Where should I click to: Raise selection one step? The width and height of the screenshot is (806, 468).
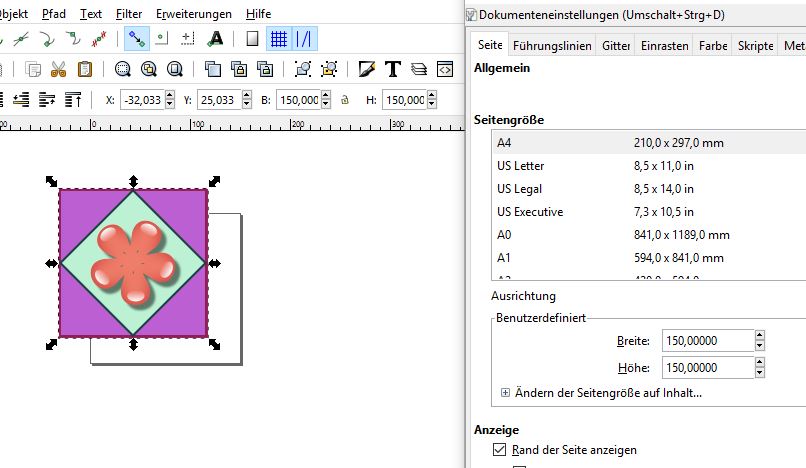[47, 100]
